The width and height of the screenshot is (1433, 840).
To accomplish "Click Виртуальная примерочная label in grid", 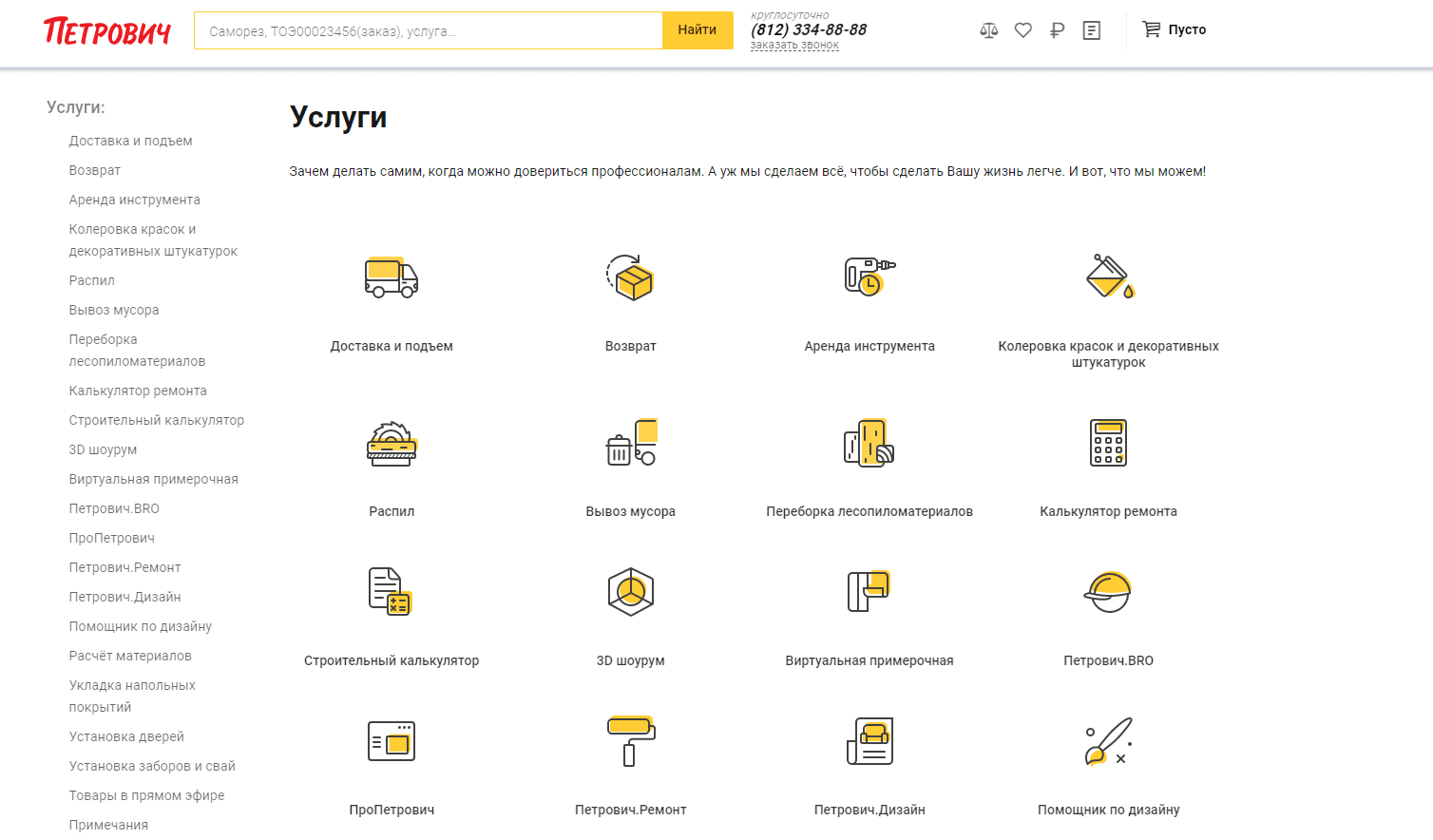I will coord(869,660).
